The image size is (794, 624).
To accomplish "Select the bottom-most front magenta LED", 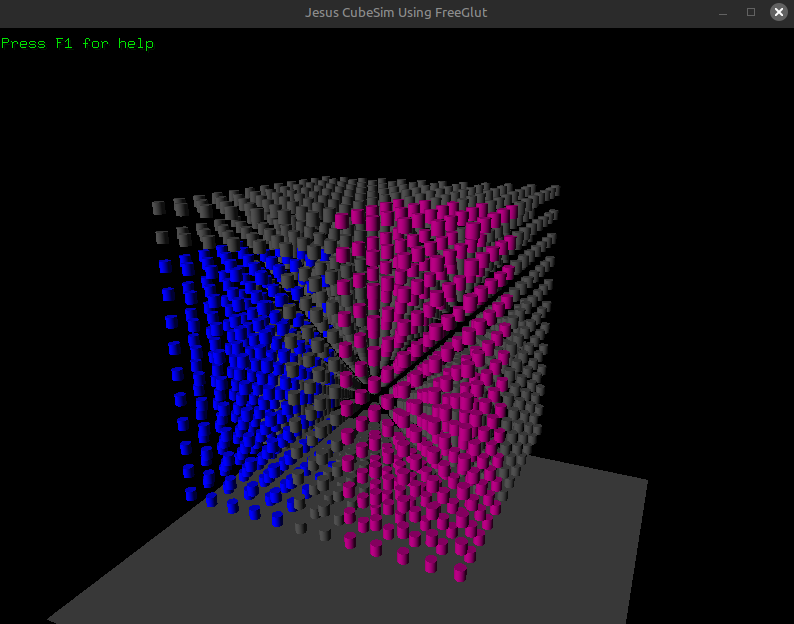I will click(460, 574).
